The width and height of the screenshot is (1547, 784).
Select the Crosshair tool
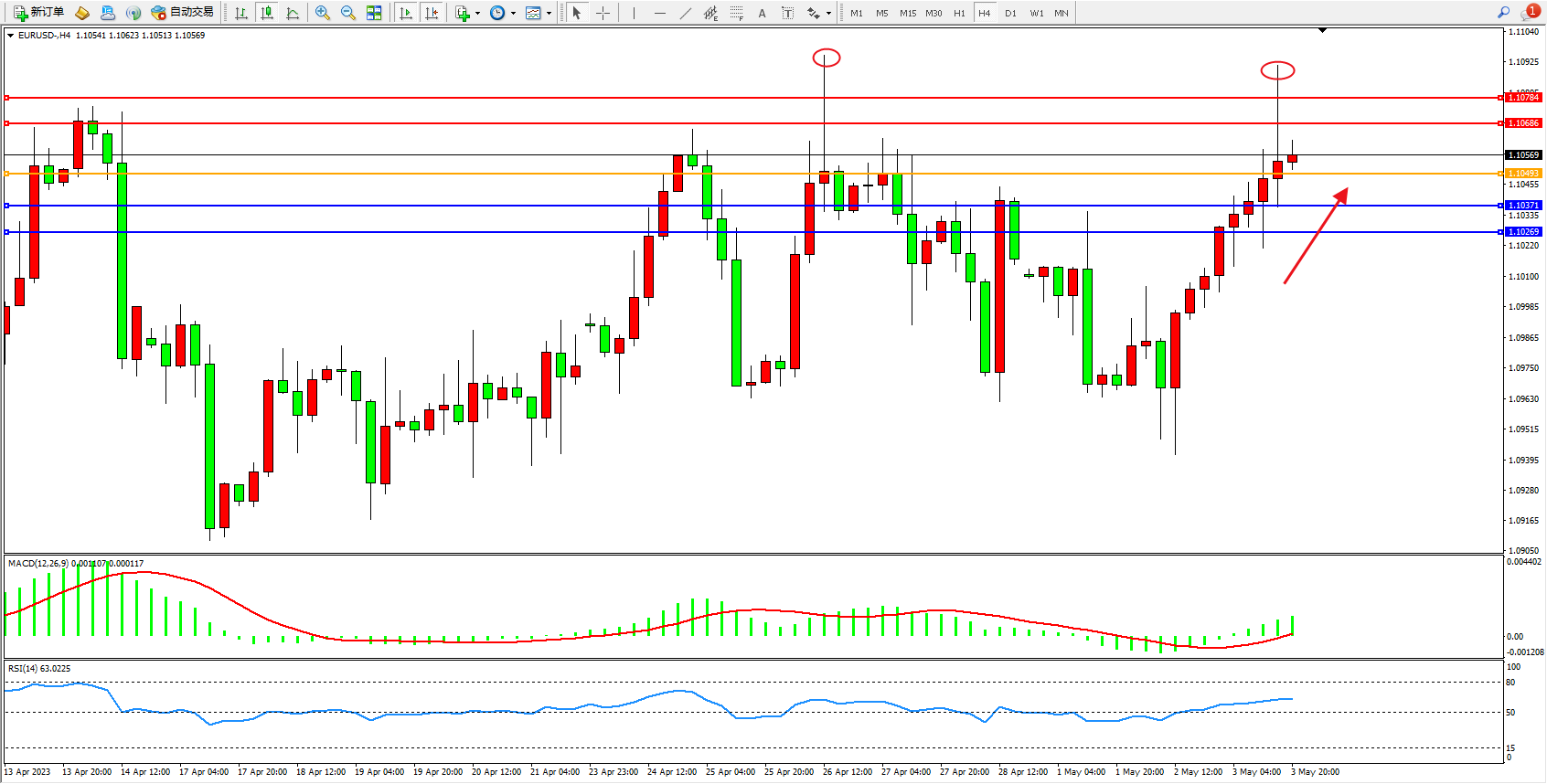(603, 13)
